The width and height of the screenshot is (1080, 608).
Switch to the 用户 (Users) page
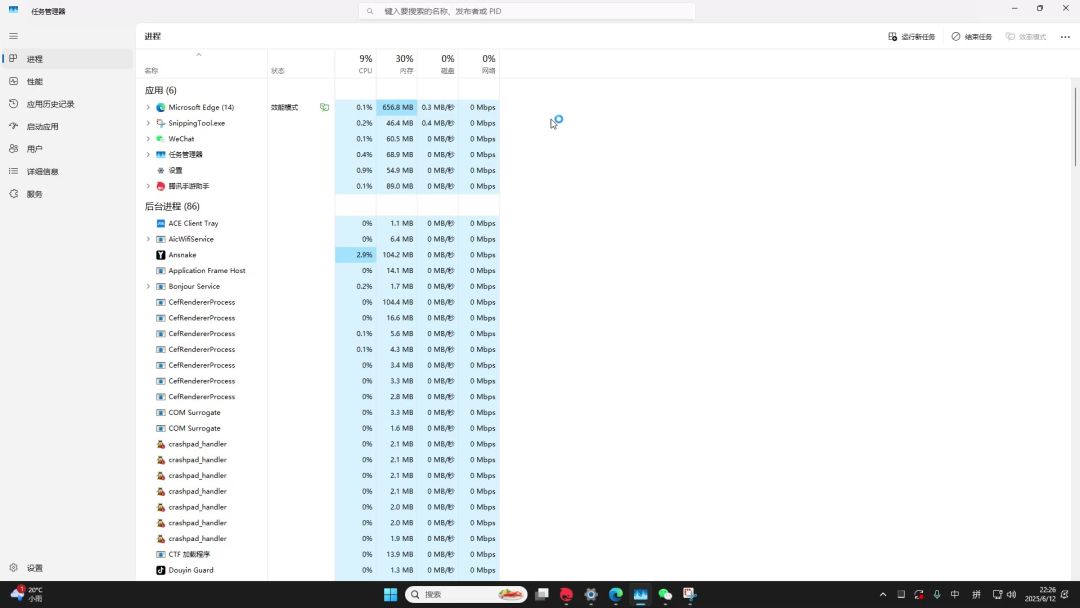(x=35, y=149)
